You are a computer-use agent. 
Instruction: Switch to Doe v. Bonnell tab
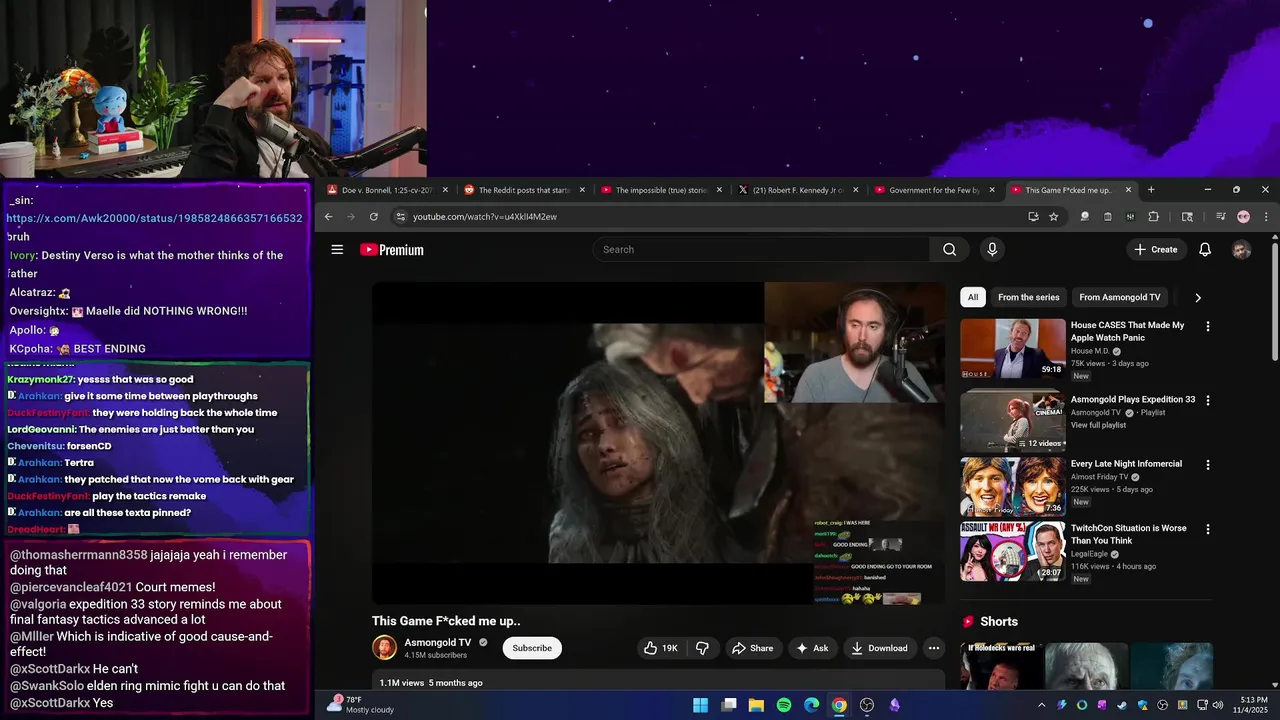[385, 190]
